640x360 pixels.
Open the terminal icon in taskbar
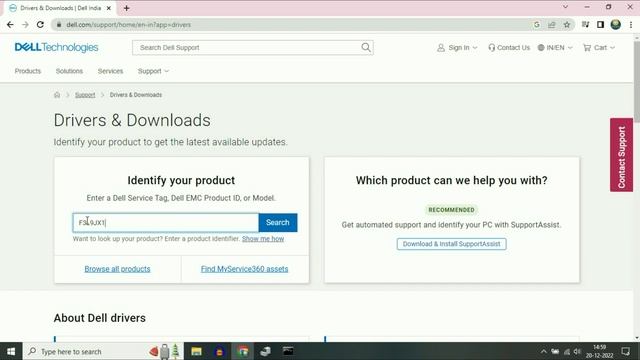(x=288, y=351)
